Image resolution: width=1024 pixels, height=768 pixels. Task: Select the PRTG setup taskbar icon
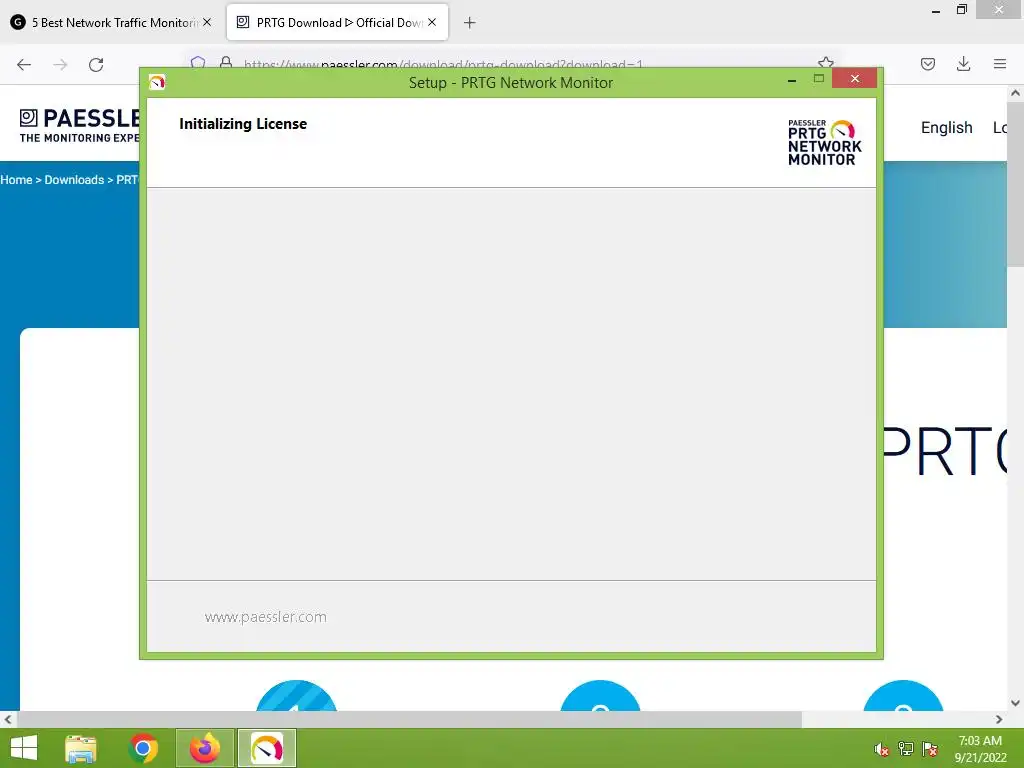[x=266, y=748]
